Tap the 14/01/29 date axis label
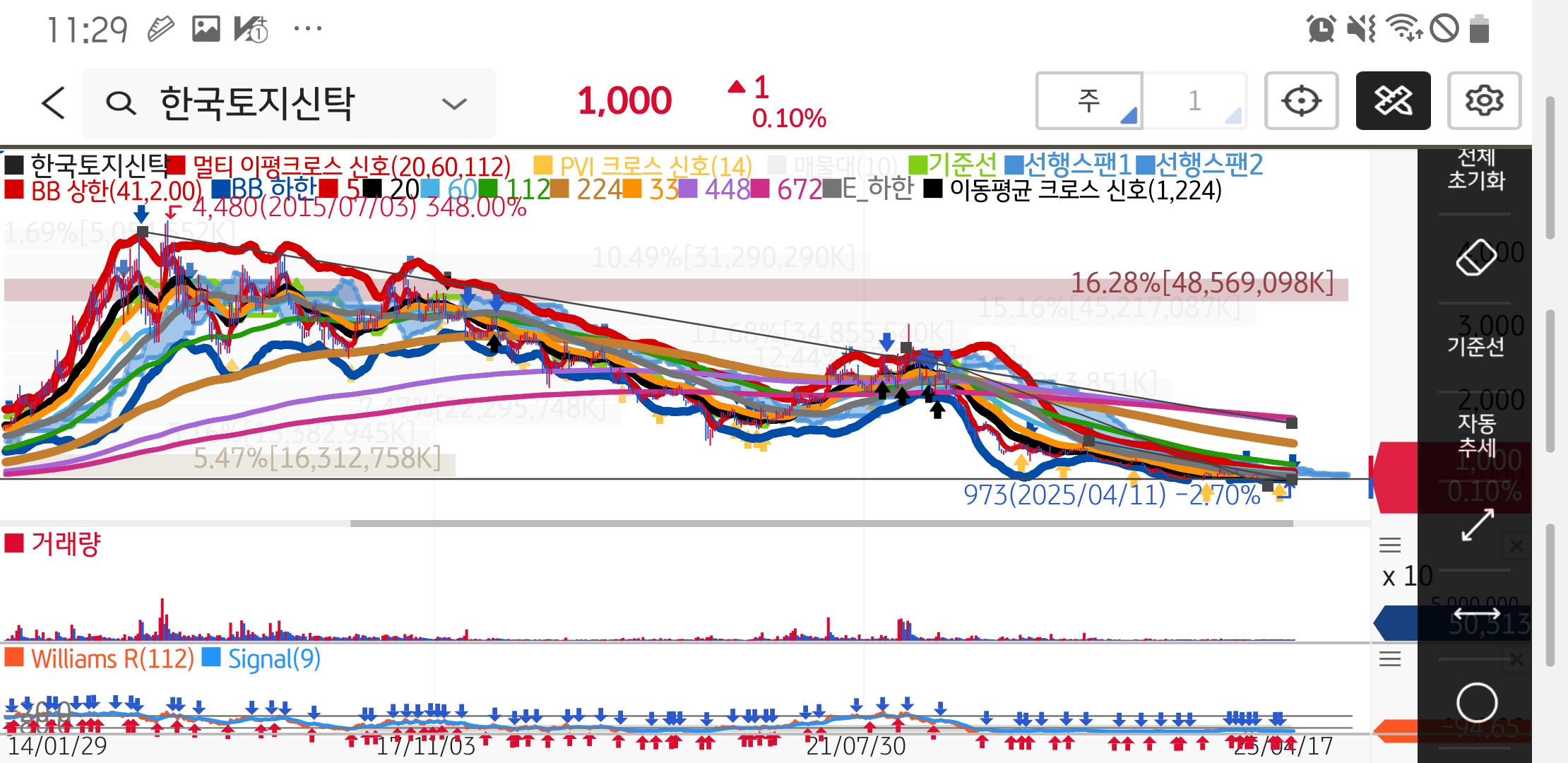 (57, 745)
